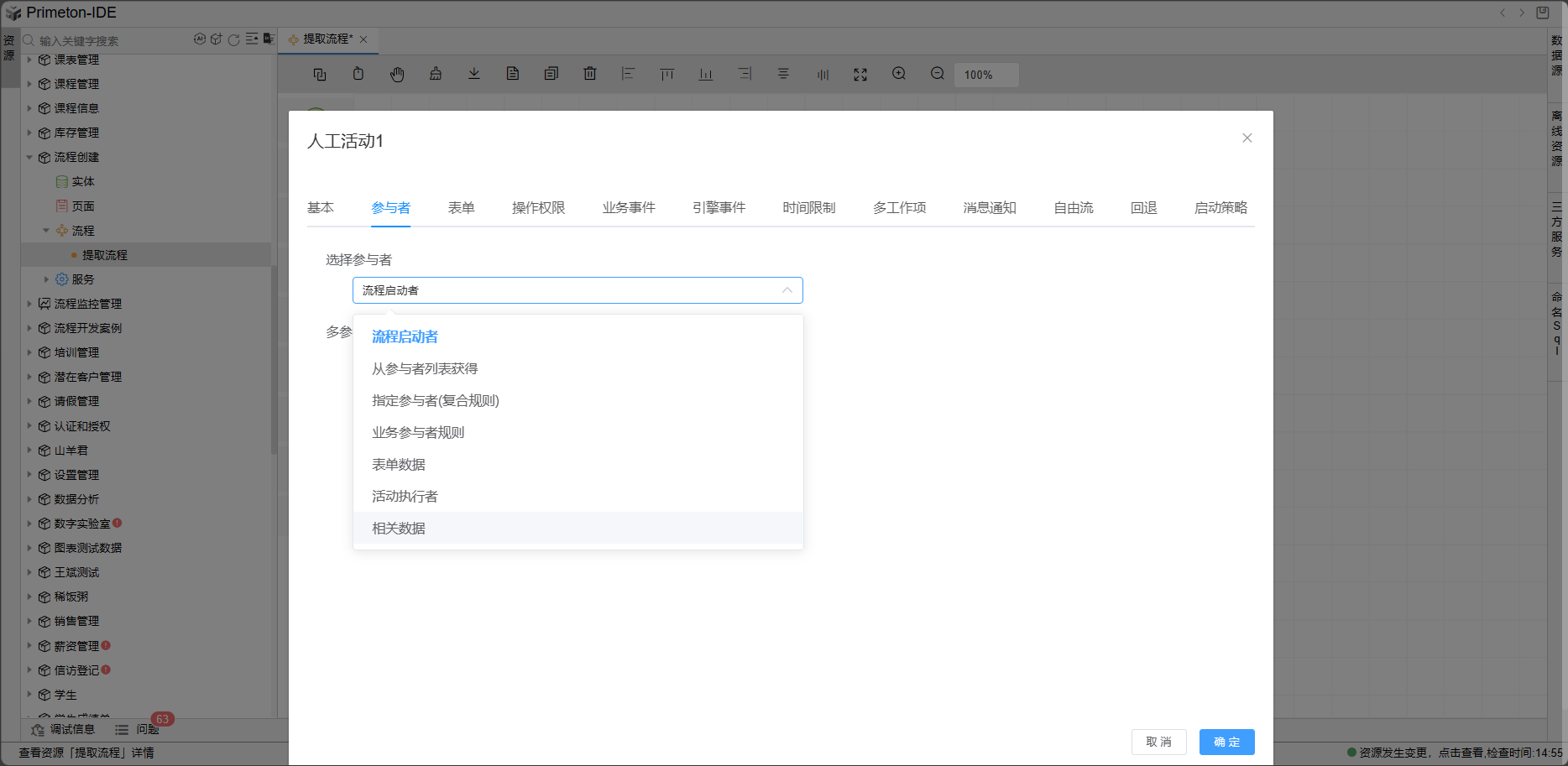This screenshot has height=766, width=1568.
Task: Click the trash delete icon in toolbar
Action: pyautogui.click(x=590, y=74)
